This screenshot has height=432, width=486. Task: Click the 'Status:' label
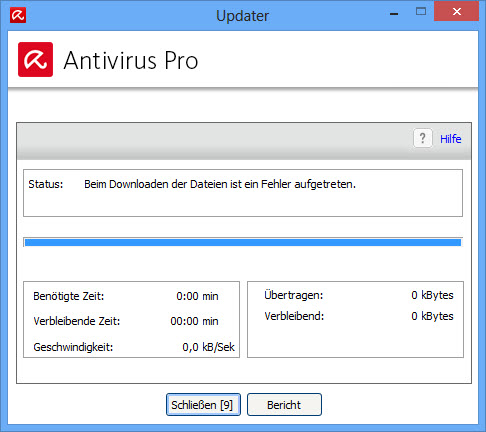tap(46, 184)
